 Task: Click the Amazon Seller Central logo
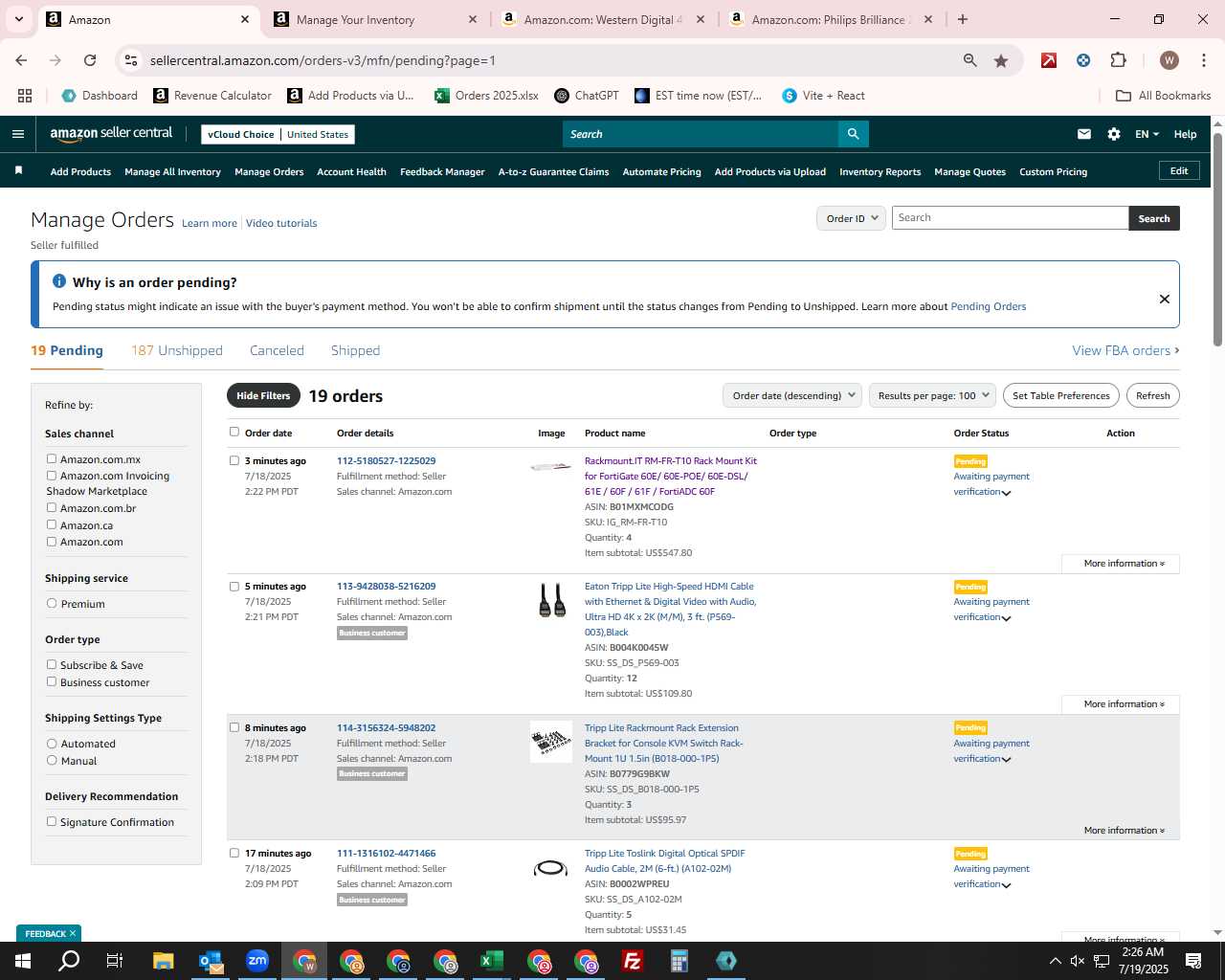click(111, 134)
